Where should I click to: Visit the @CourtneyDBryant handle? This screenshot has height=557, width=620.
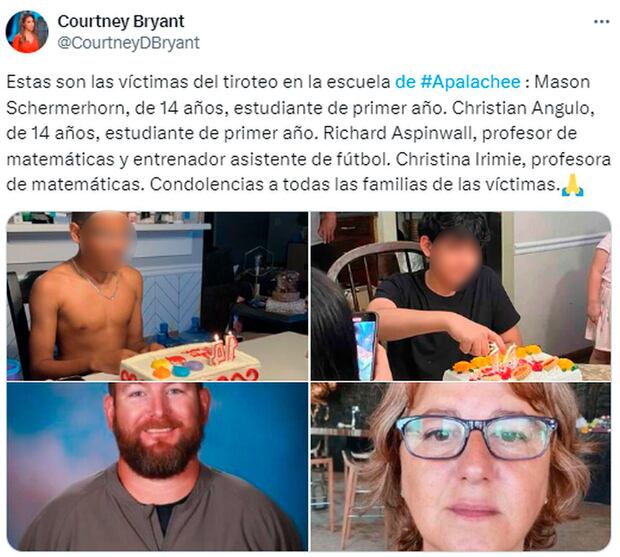[129, 43]
